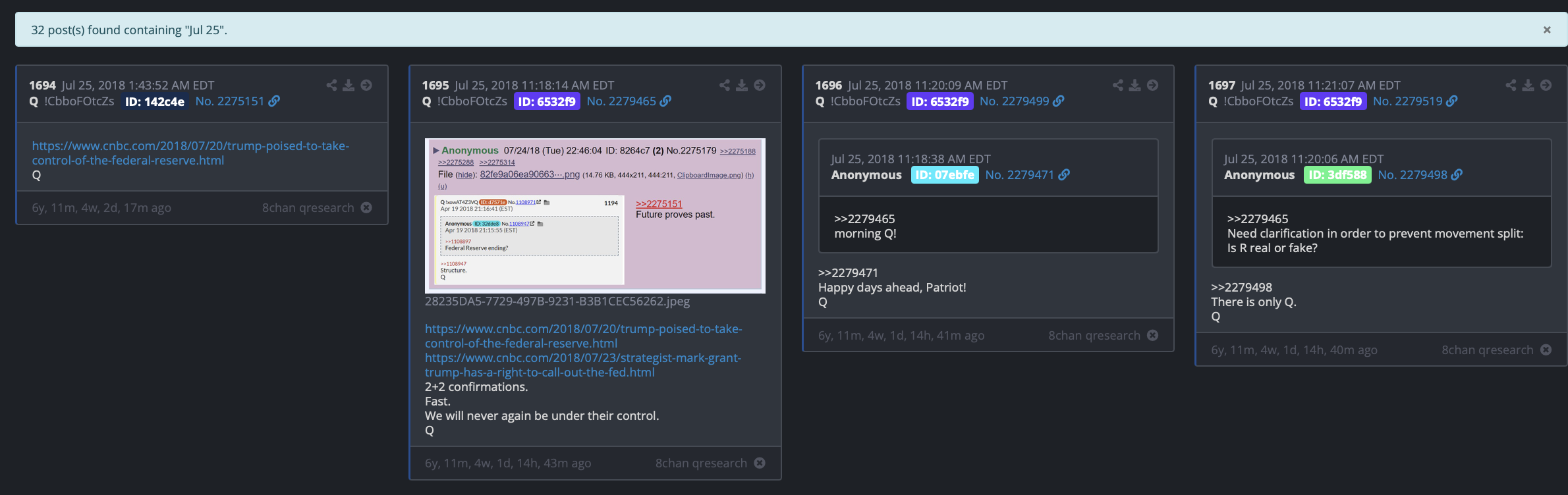This screenshot has width=1568, height=495.
Task: Click post number 1695 heading
Action: (x=435, y=85)
